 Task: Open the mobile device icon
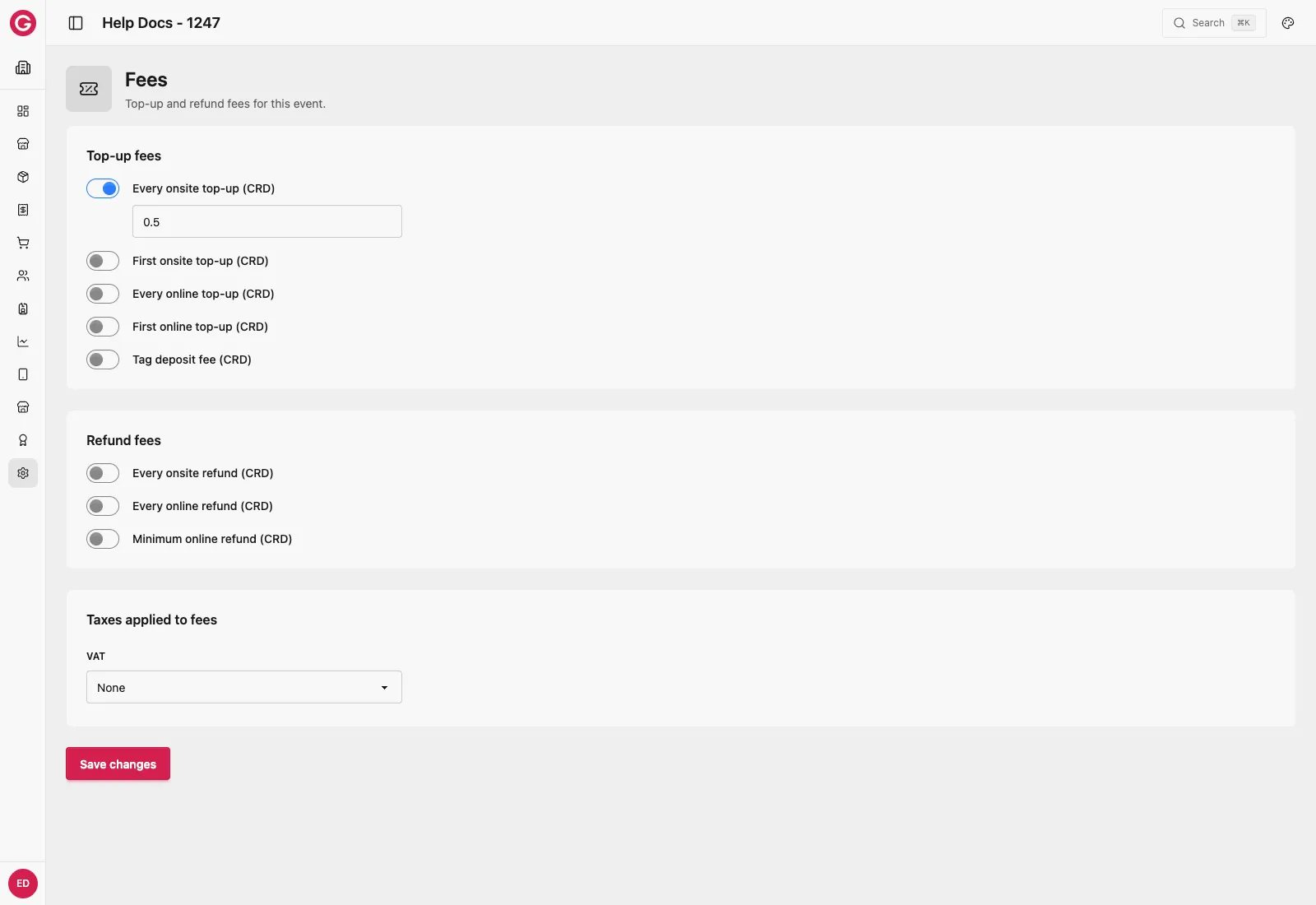pyautogui.click(x=23, y=374)
